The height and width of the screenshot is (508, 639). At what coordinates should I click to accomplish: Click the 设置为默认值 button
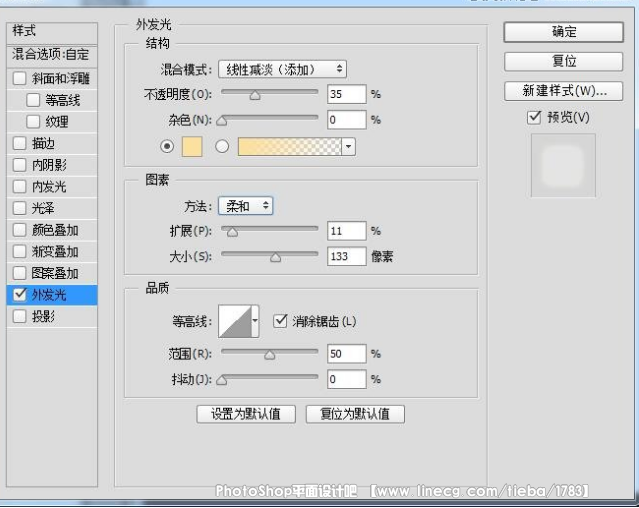(246, 414)
